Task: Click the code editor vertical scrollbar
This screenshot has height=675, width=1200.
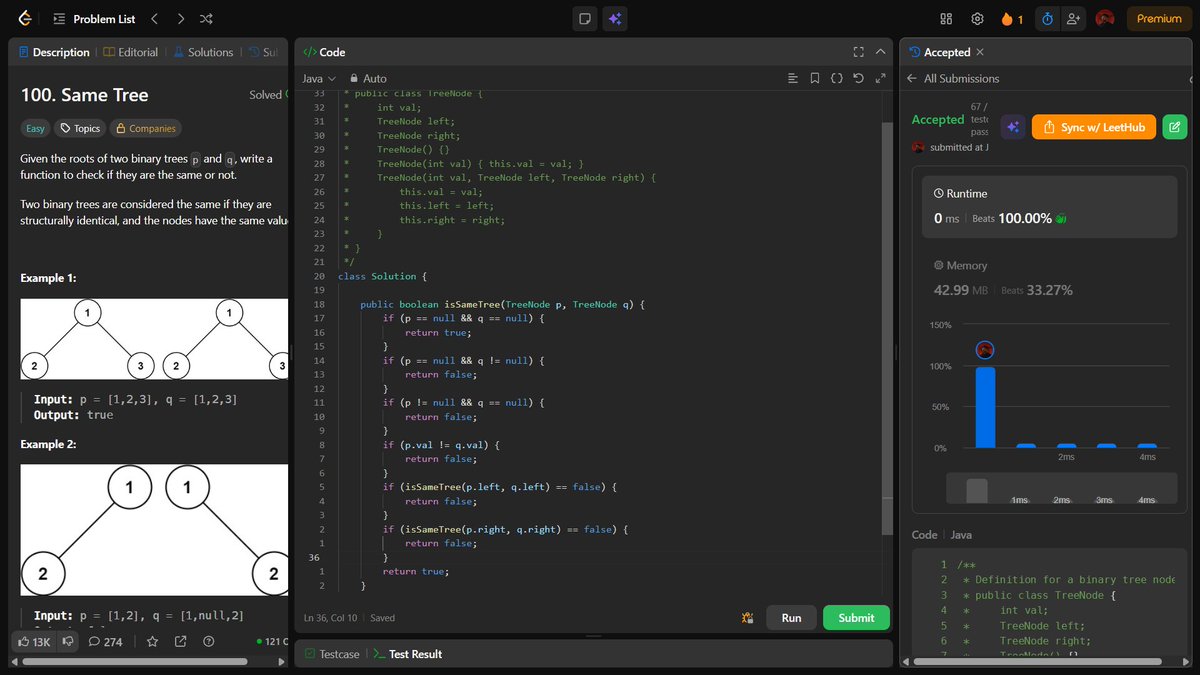Action: [x=886, y=329]
